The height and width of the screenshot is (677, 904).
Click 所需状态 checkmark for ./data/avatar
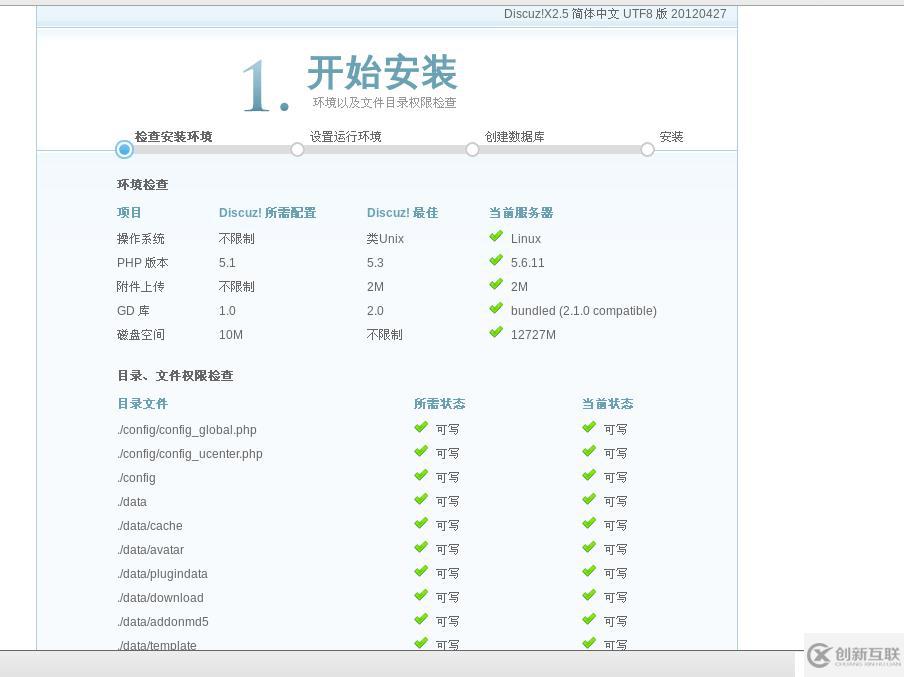tap(421, 547)
